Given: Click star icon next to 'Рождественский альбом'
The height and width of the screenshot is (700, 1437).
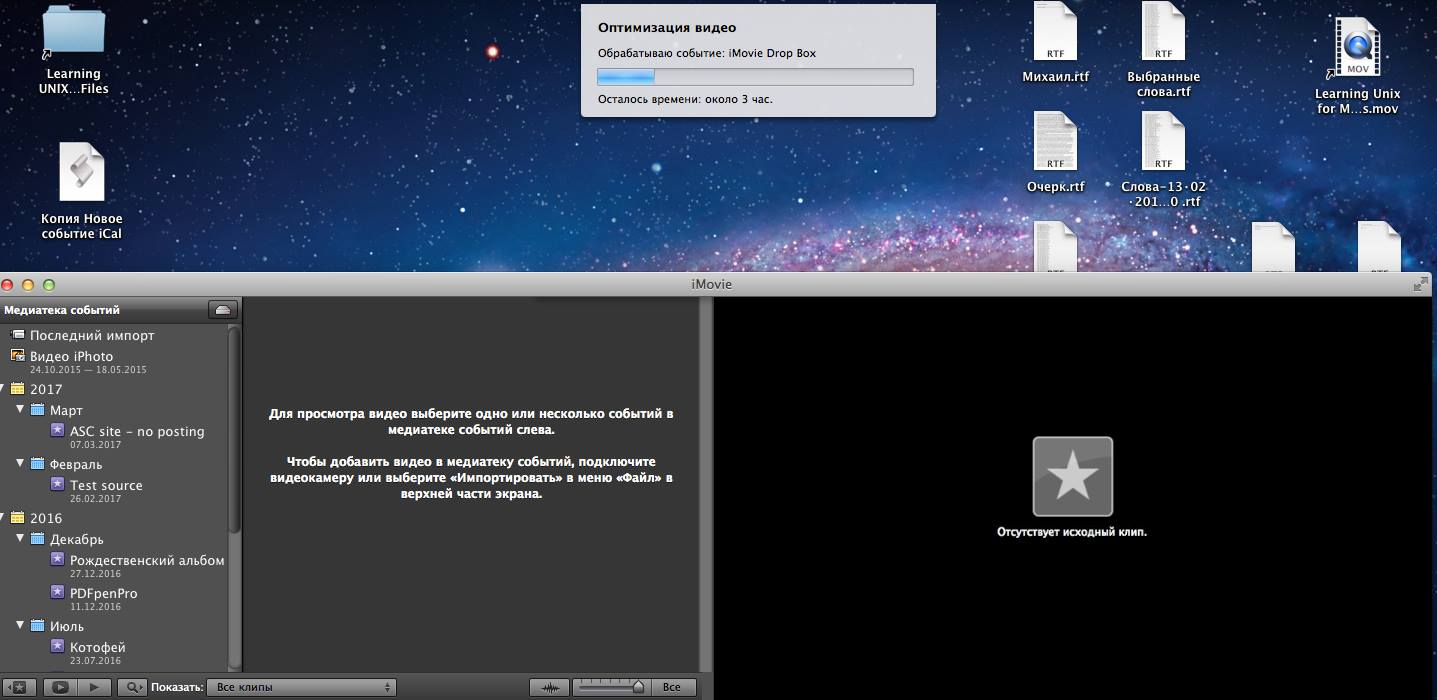Looking at the screenshot, I should (57, 560).
